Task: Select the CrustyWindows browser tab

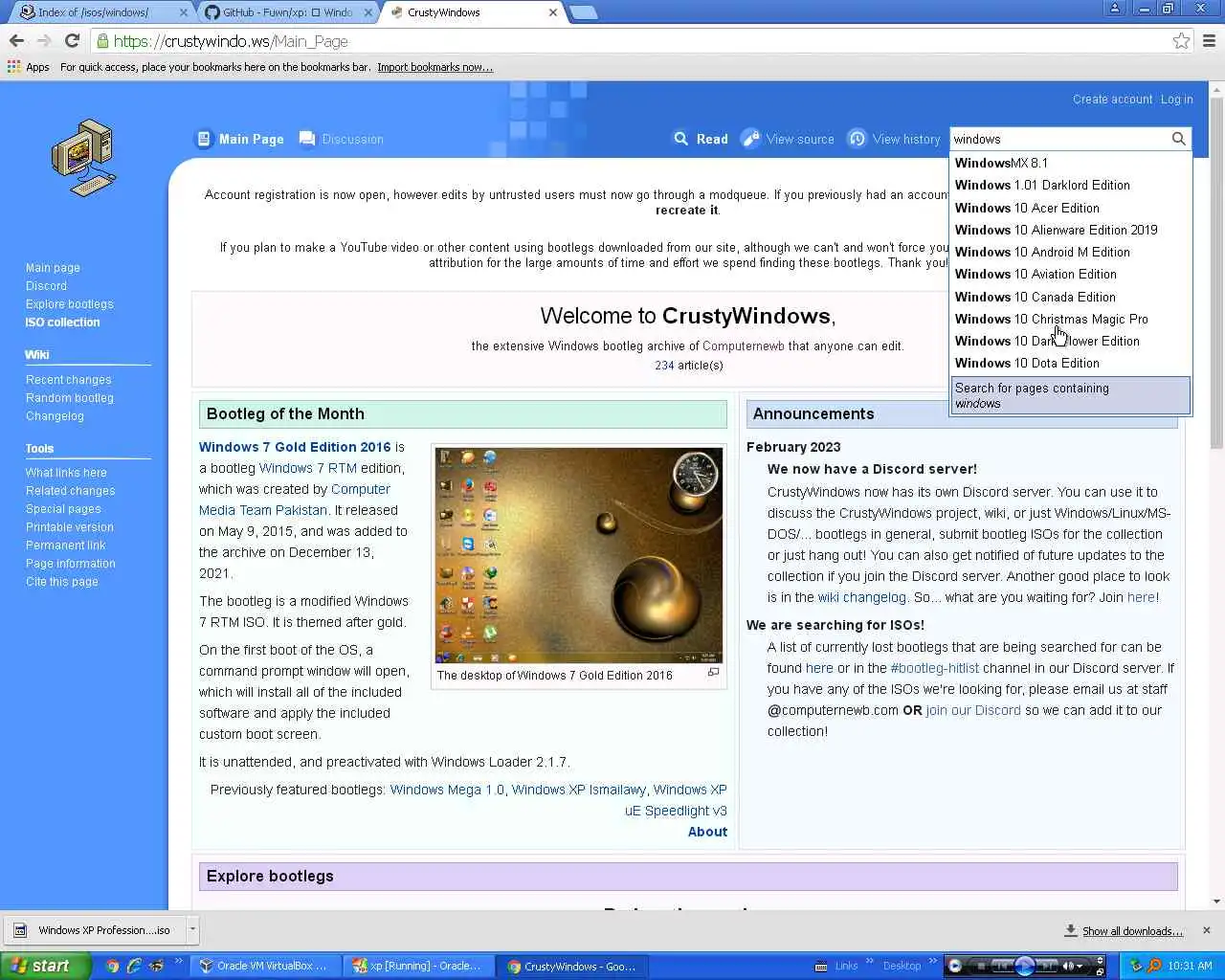Action: point(474,12)
